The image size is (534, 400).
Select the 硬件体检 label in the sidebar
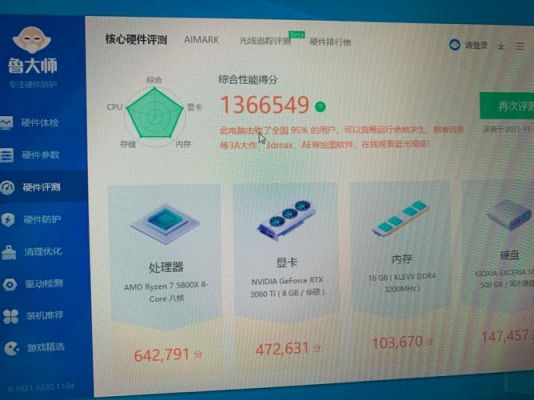[x=40, y=123]
